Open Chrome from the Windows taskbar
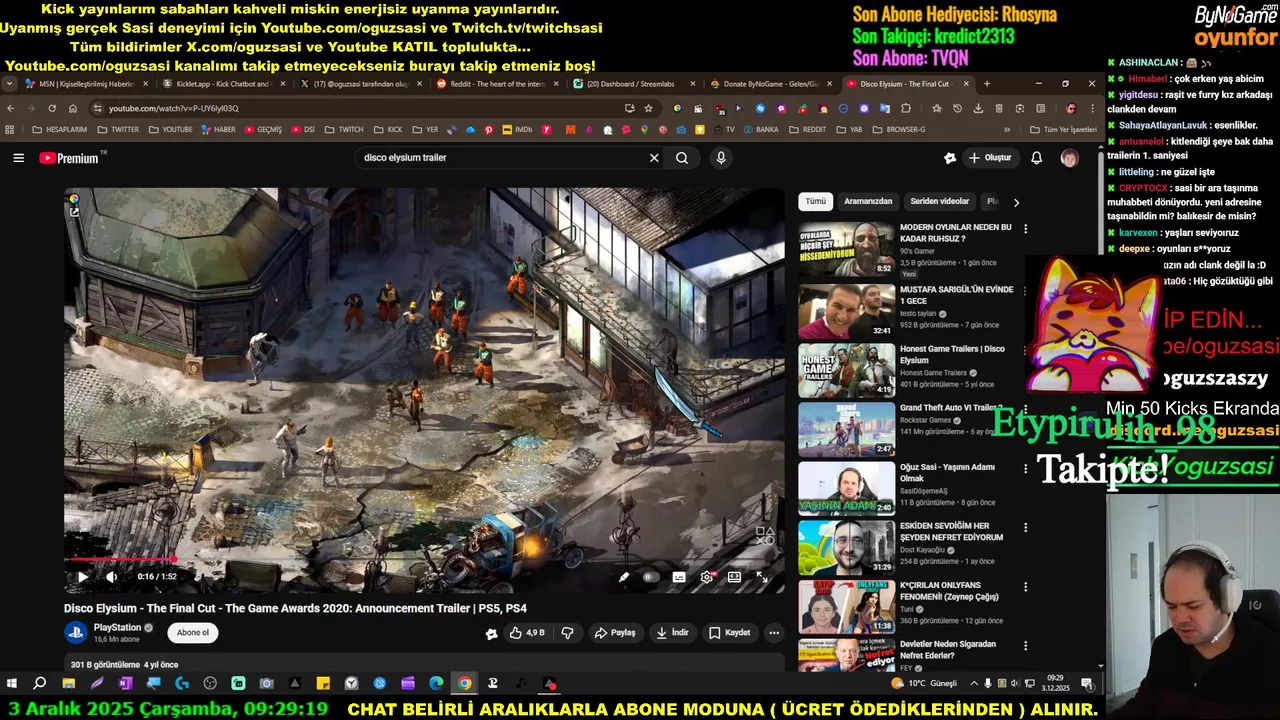The width and height of the screenshot is (1280, 720). [x=464, y=684]
